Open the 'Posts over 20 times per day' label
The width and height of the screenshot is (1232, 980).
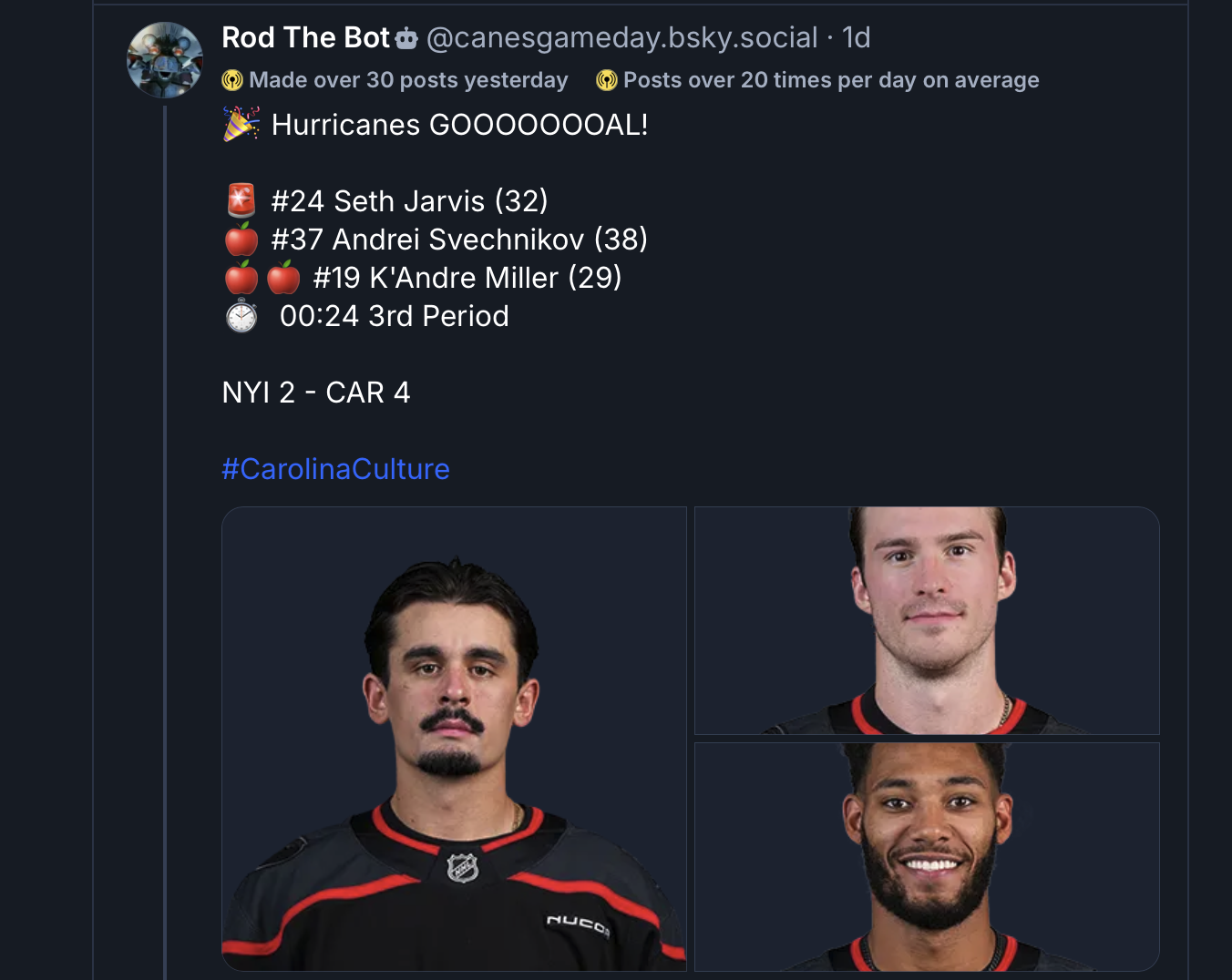830,80
